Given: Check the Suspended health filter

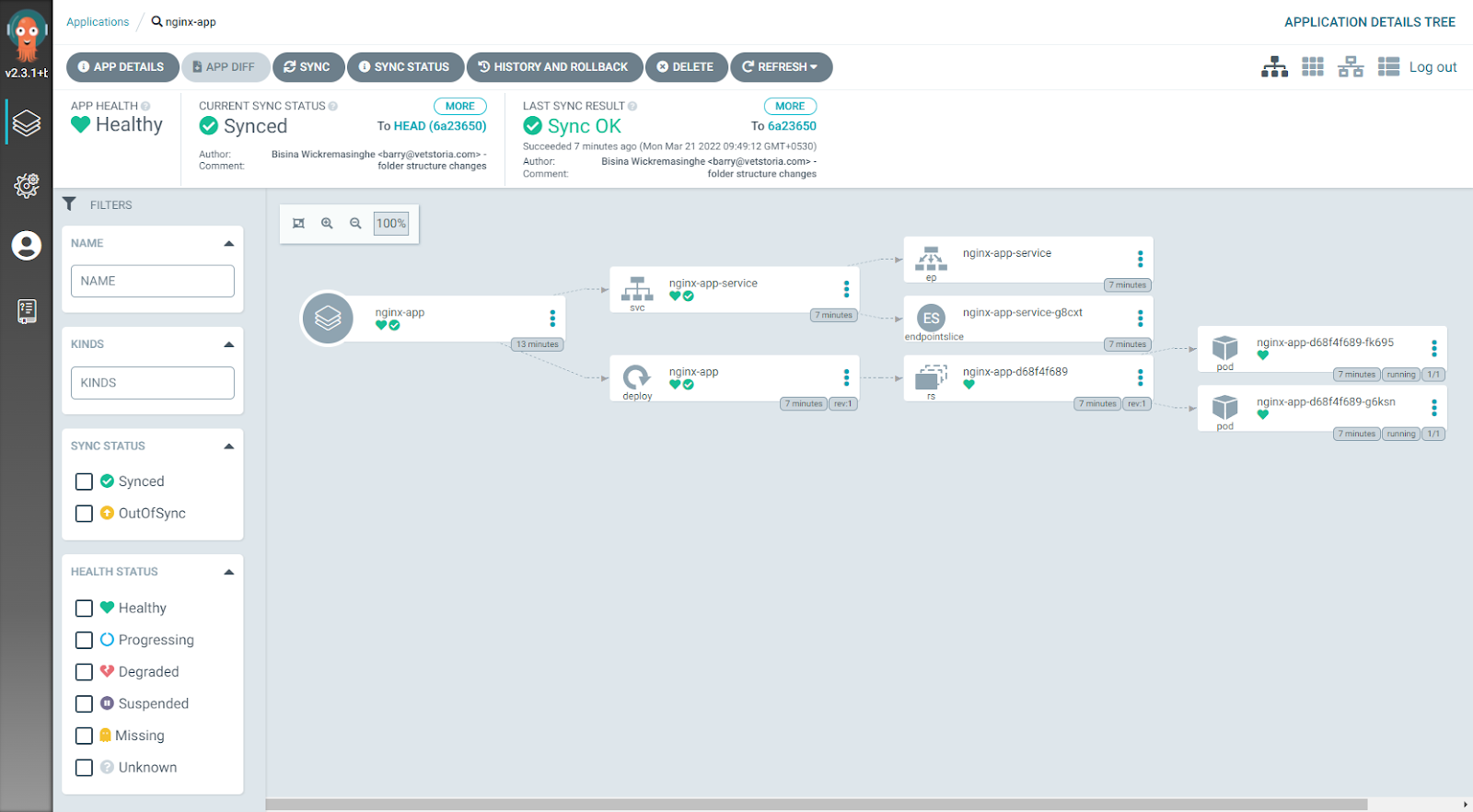Looking at the screenshot, I should point(84,704).
